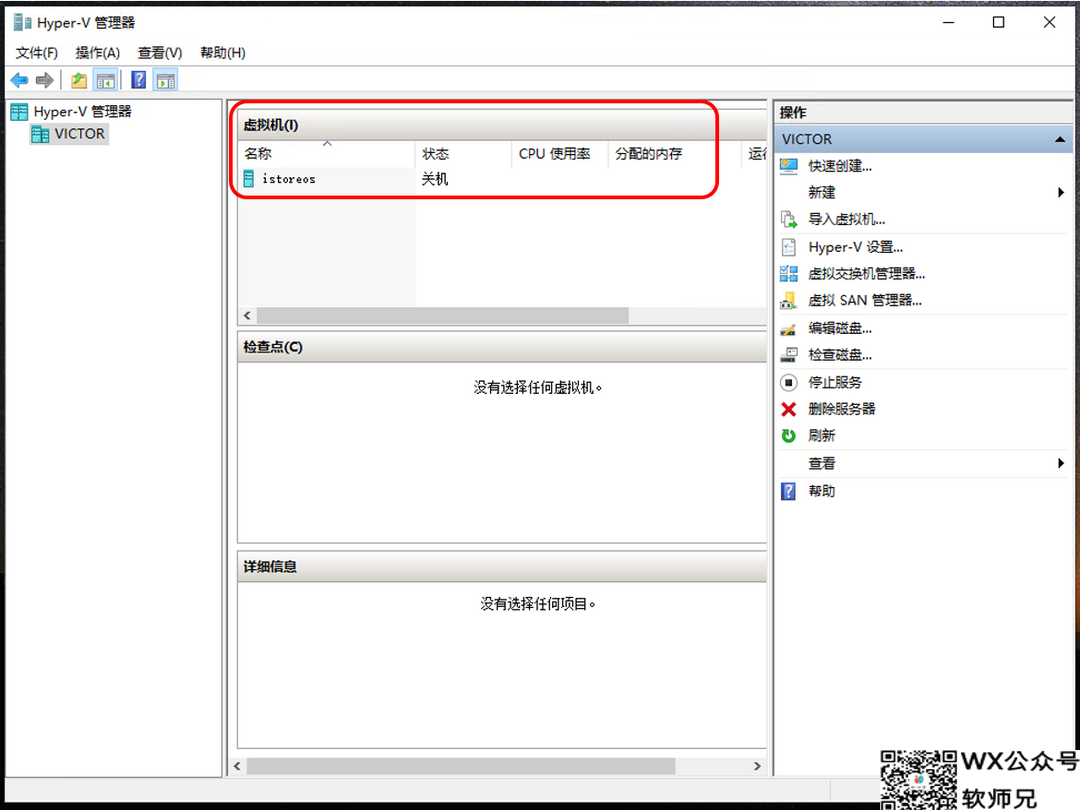Click 检查磁盘... action
Viewport: 1080px width, 810px height.
click(x=840, y=355)
